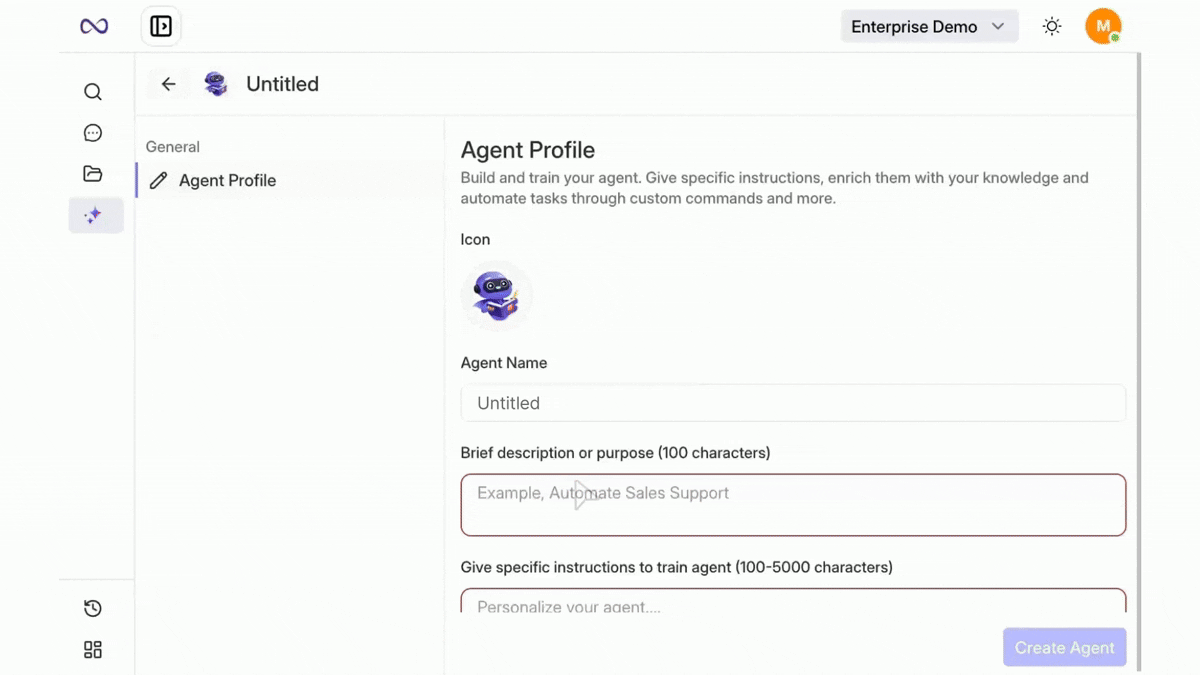The width and height of the screenshot is (1200, 675).
Task: Select Agent Profile under General
Action: pyautogui.click(x=227, y=180)
